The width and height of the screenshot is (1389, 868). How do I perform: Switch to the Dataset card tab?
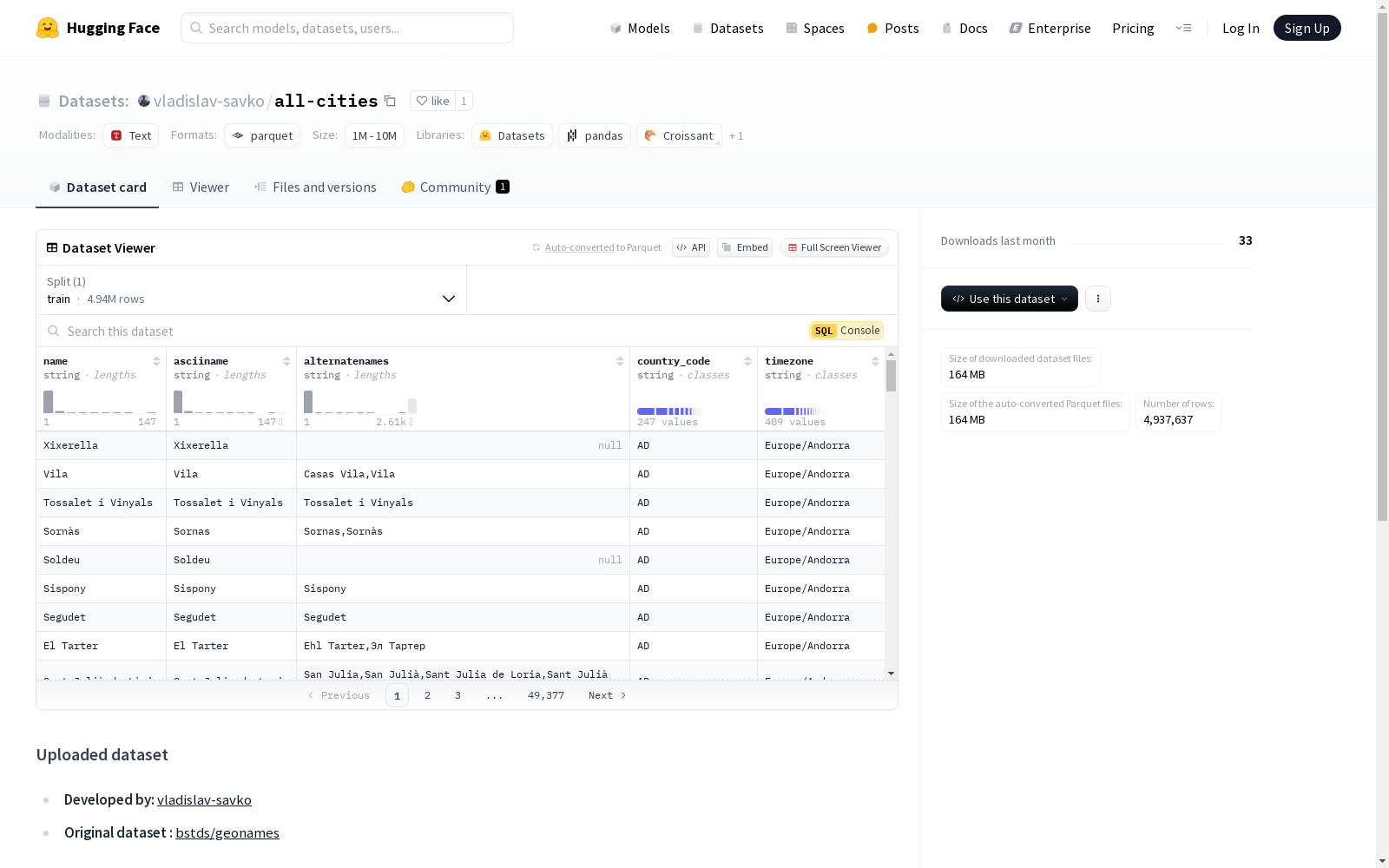coord(97,187)
